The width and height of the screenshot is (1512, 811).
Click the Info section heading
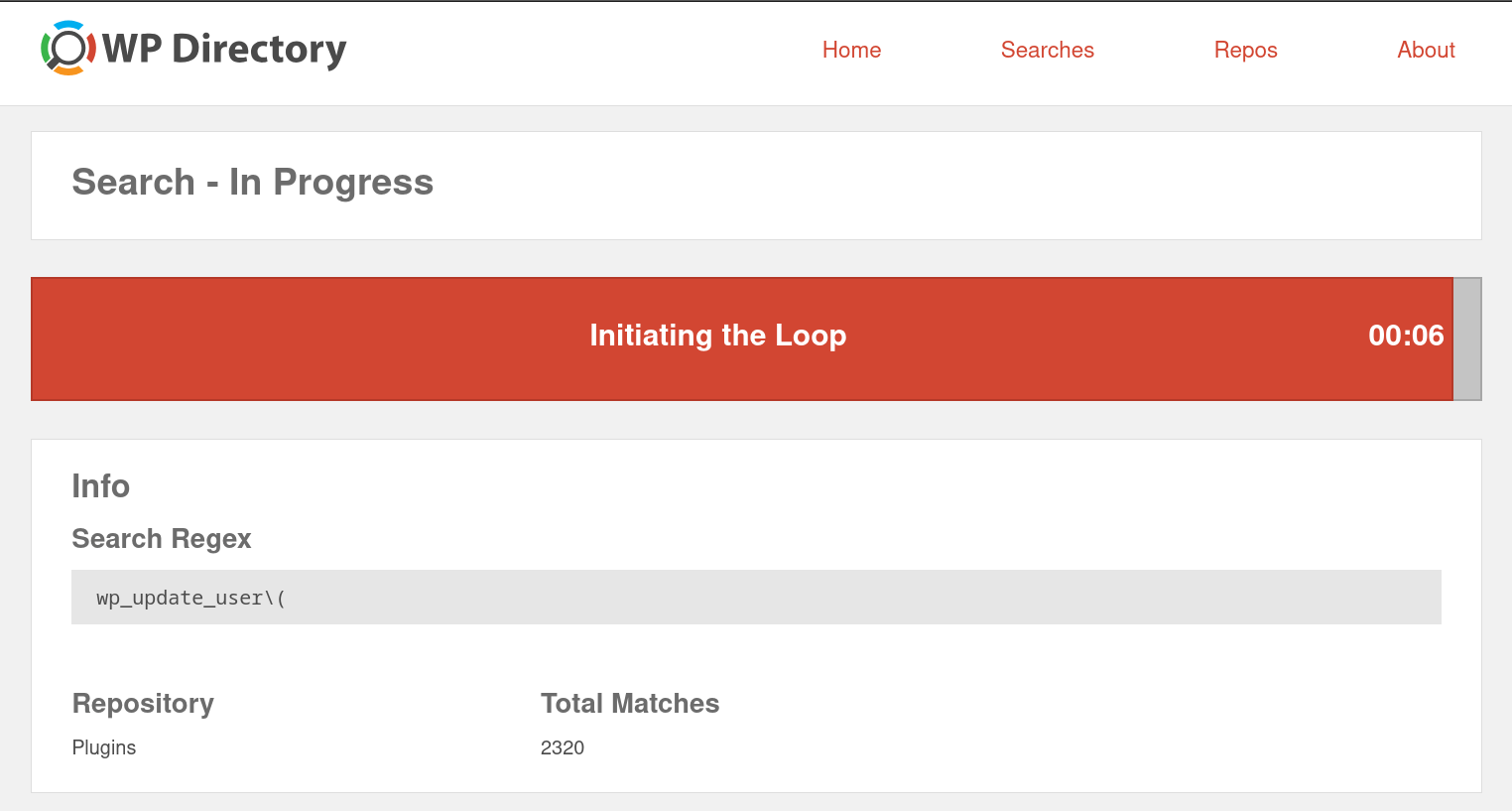100,486
